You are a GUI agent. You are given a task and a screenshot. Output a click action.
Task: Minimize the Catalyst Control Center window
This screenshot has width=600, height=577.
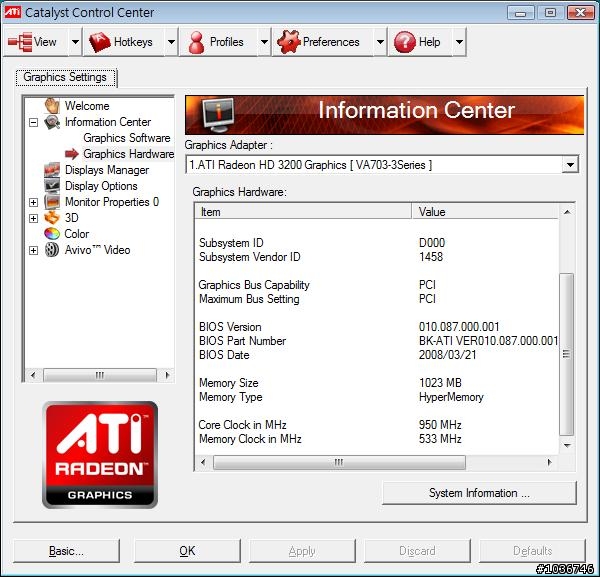[x=520, y=13]
